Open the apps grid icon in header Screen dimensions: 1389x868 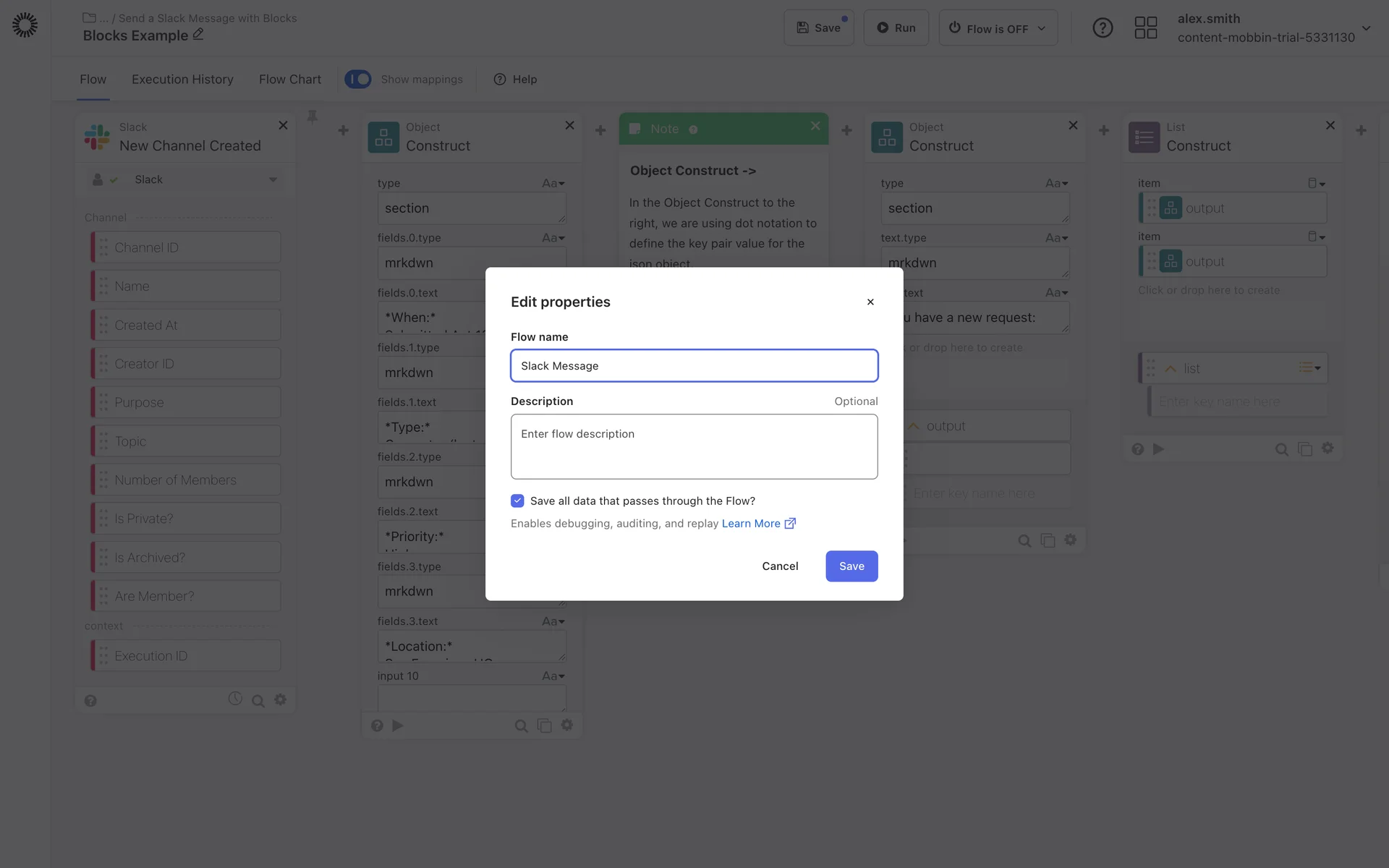[1145, 28]
